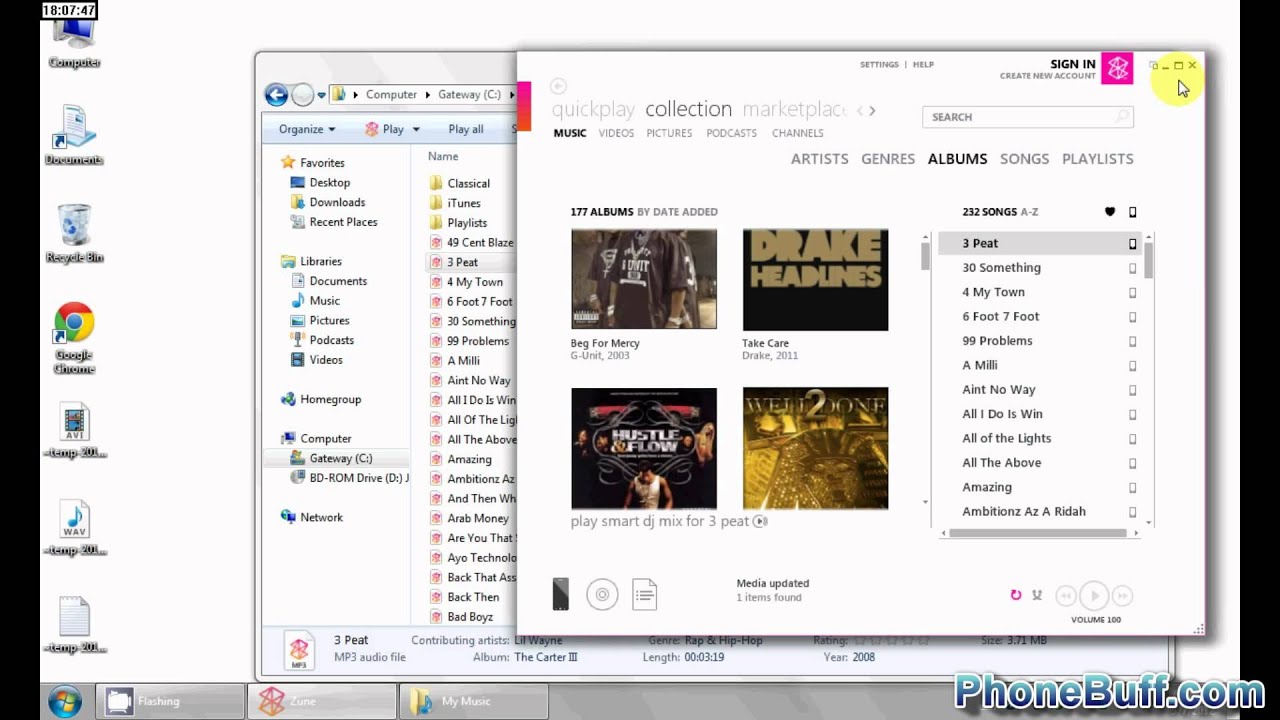1280x720 pixels.
Task: View collection by Songs
Action: tap(1024, 159)
